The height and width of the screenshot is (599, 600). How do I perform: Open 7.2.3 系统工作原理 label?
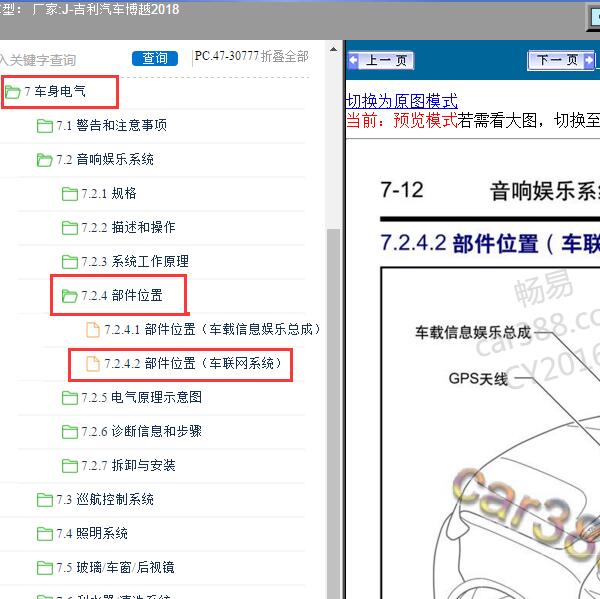click(x=135, y=261)
